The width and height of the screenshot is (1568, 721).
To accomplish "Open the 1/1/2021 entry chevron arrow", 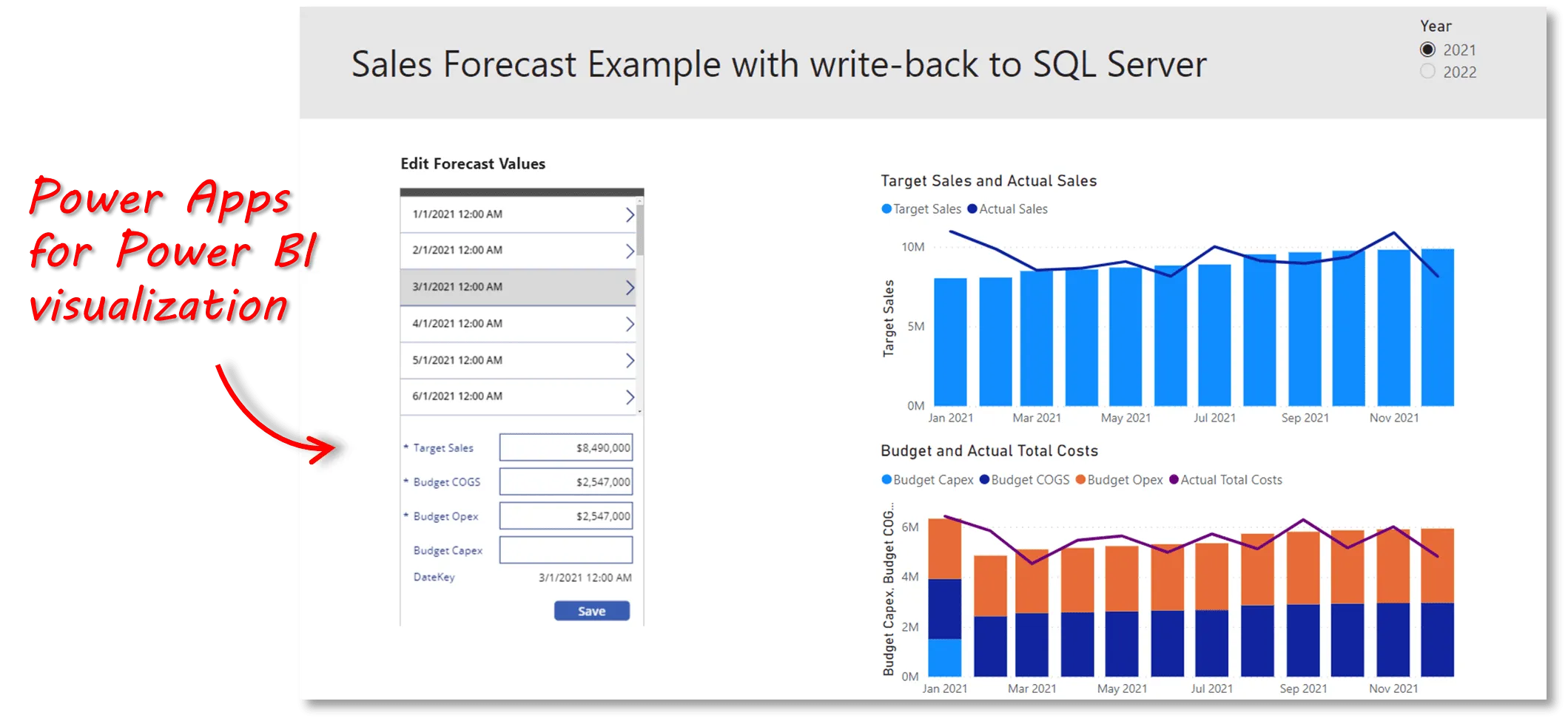I will pos(630,214).
